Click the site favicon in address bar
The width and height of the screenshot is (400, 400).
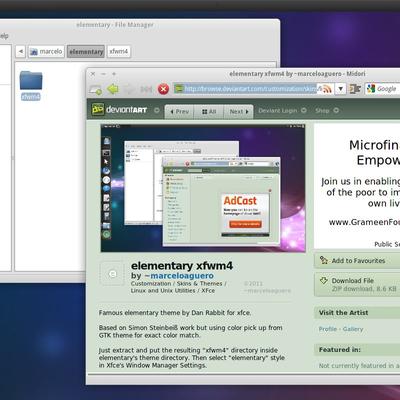tap(179, 89)
